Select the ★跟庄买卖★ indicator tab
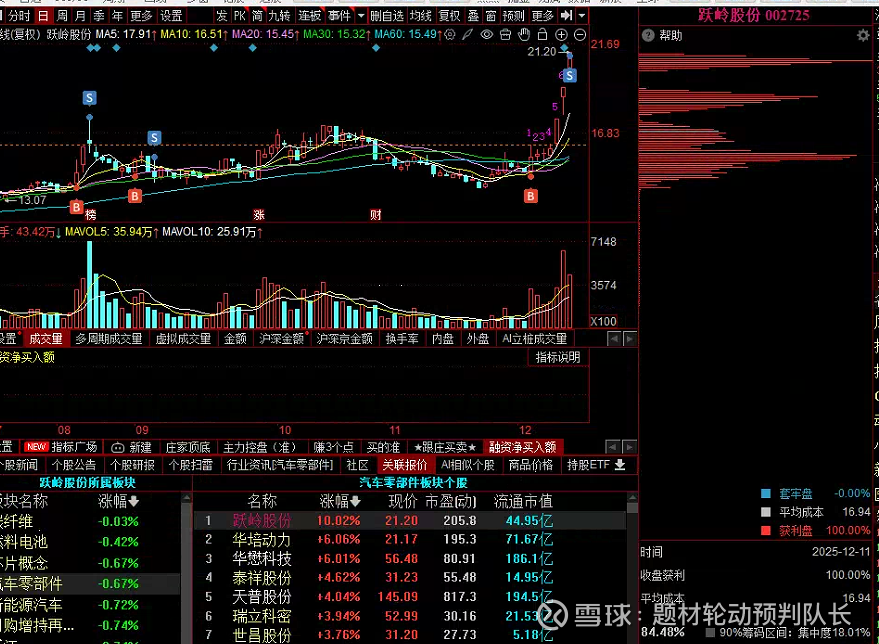This screenshot has height=644, width=879. click(x=445, y=447)
